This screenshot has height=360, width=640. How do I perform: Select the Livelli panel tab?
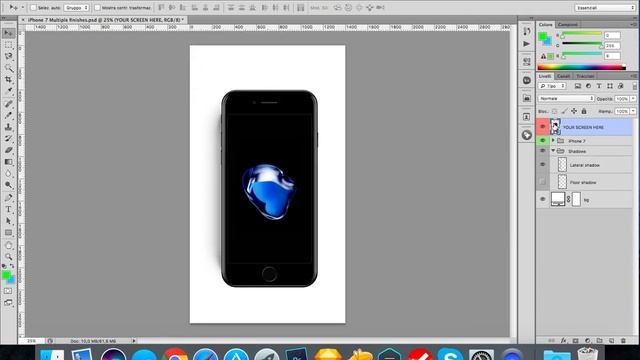(x=545, y=76)
